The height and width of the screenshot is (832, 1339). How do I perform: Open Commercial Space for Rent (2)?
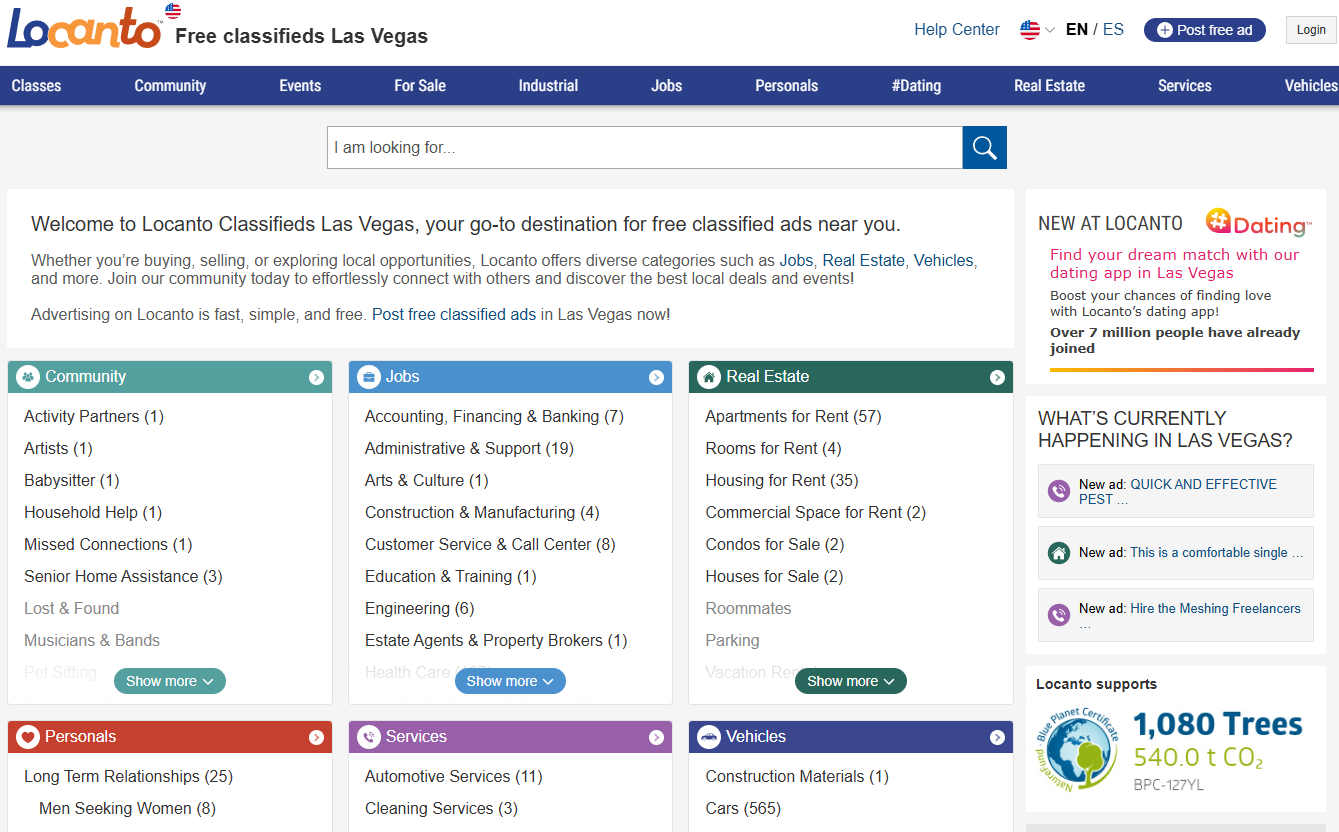(x=815, y=513)
